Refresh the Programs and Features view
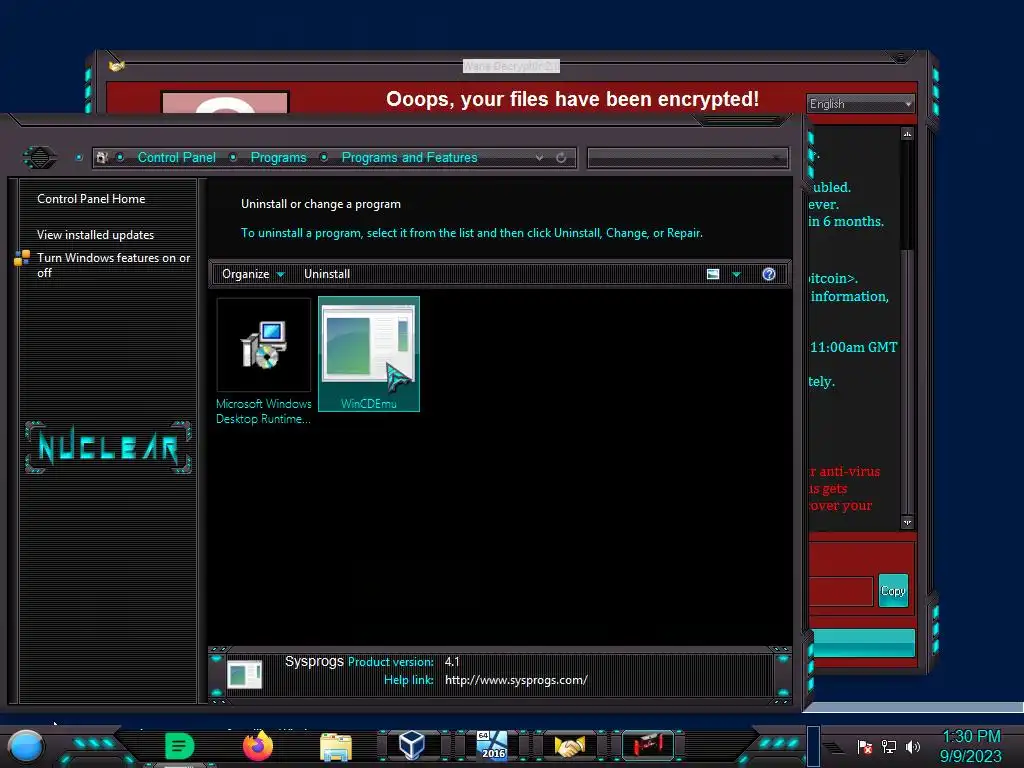The height and width of the screenshot is (768, 1024). coord(561,157)
